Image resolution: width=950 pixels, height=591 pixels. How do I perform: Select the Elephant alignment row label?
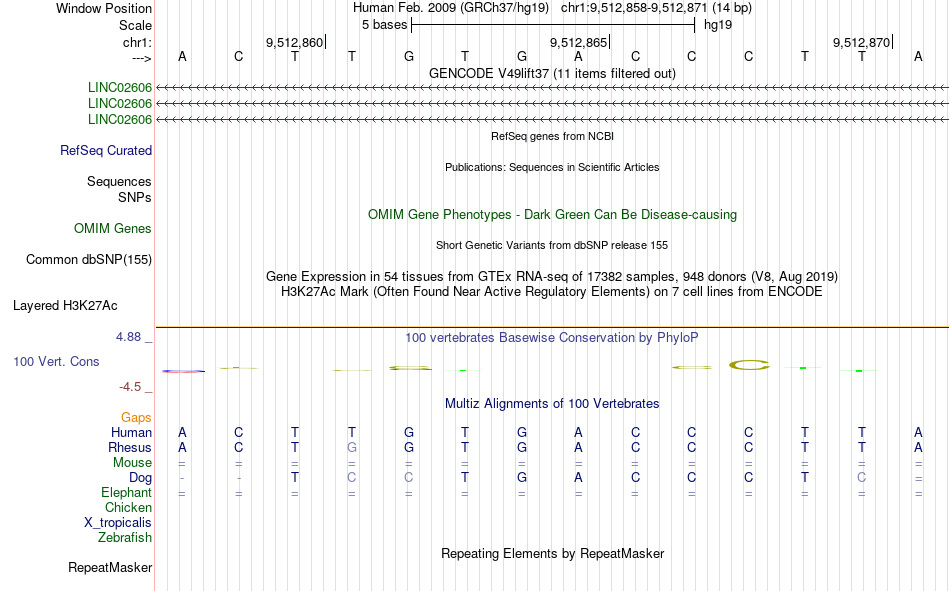click(126, 492)
